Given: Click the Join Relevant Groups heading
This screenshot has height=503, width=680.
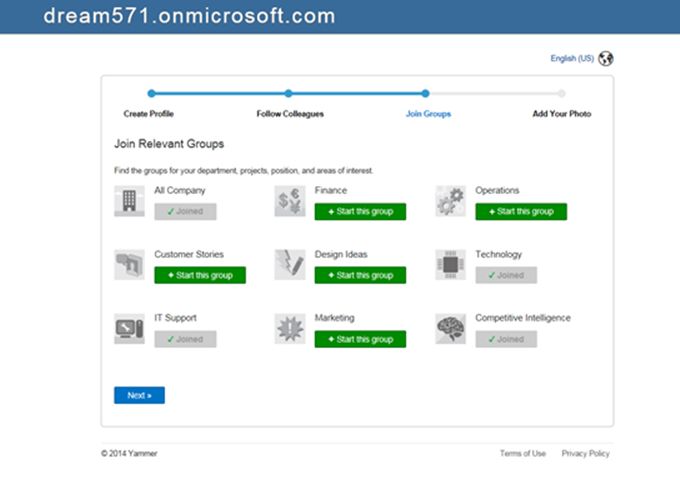Looking at the screenshot, I should [169, 144].
